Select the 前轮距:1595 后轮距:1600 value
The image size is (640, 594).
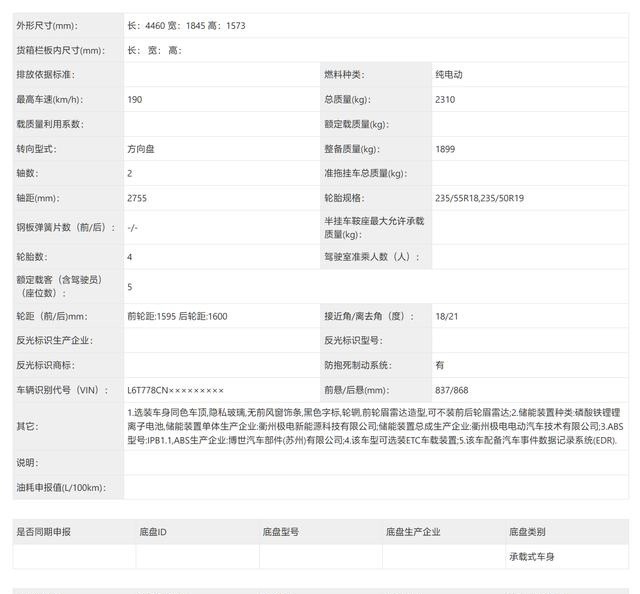(177, 316)
